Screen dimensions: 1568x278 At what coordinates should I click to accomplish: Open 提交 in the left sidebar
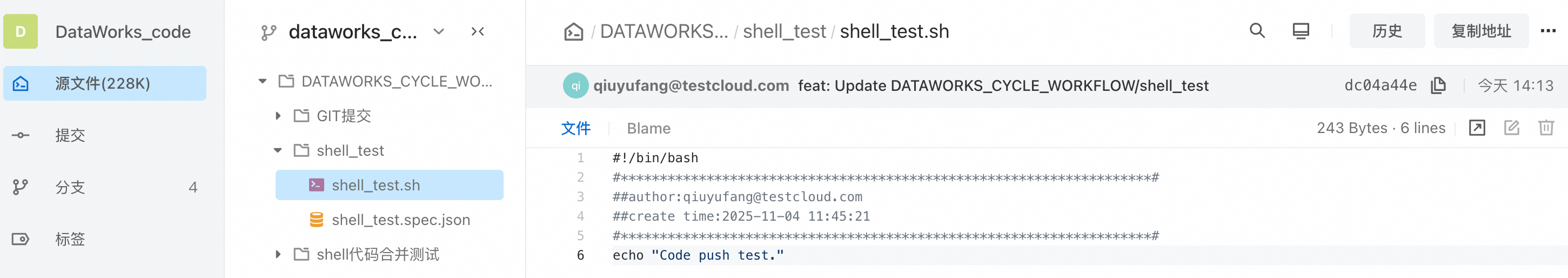tap(70, 135)
